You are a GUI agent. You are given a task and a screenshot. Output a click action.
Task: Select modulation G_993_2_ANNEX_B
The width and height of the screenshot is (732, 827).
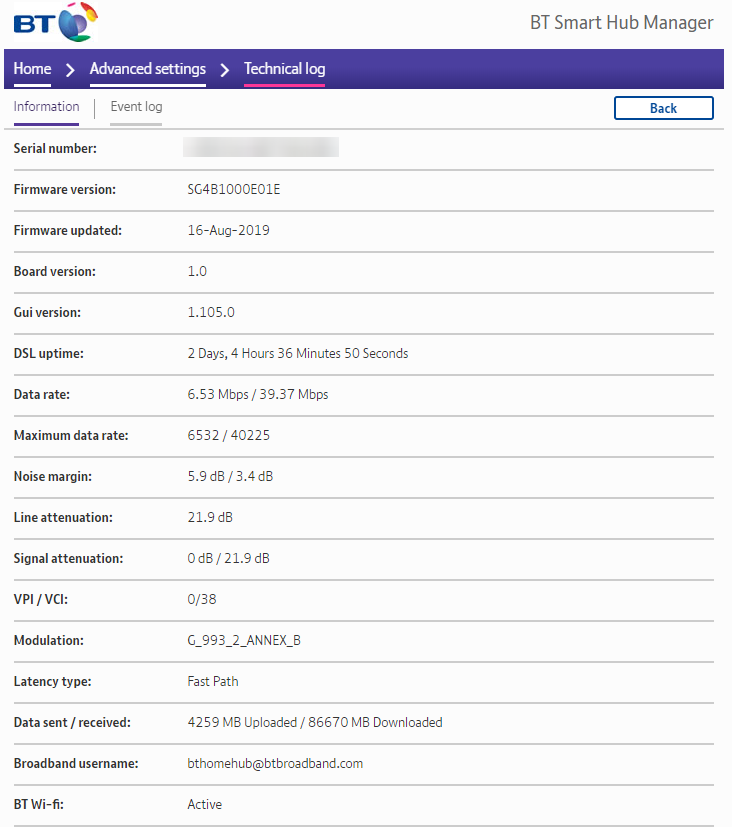(x=244, y=640)
